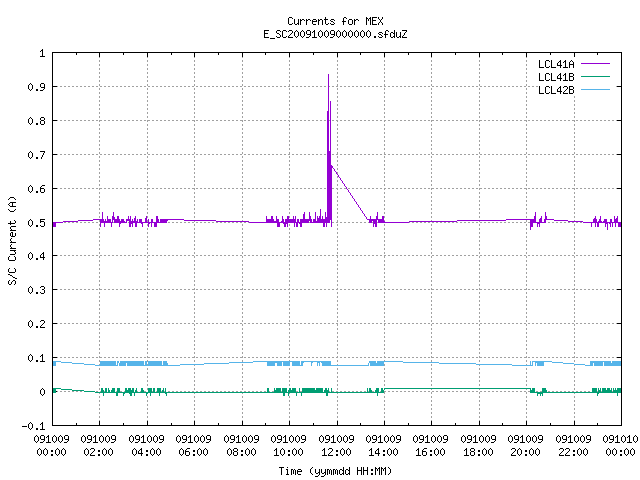Click the y-axis tick value 0.9
Image resolution: width=640 pixels, height=480 pixels.
pos(36,87)
